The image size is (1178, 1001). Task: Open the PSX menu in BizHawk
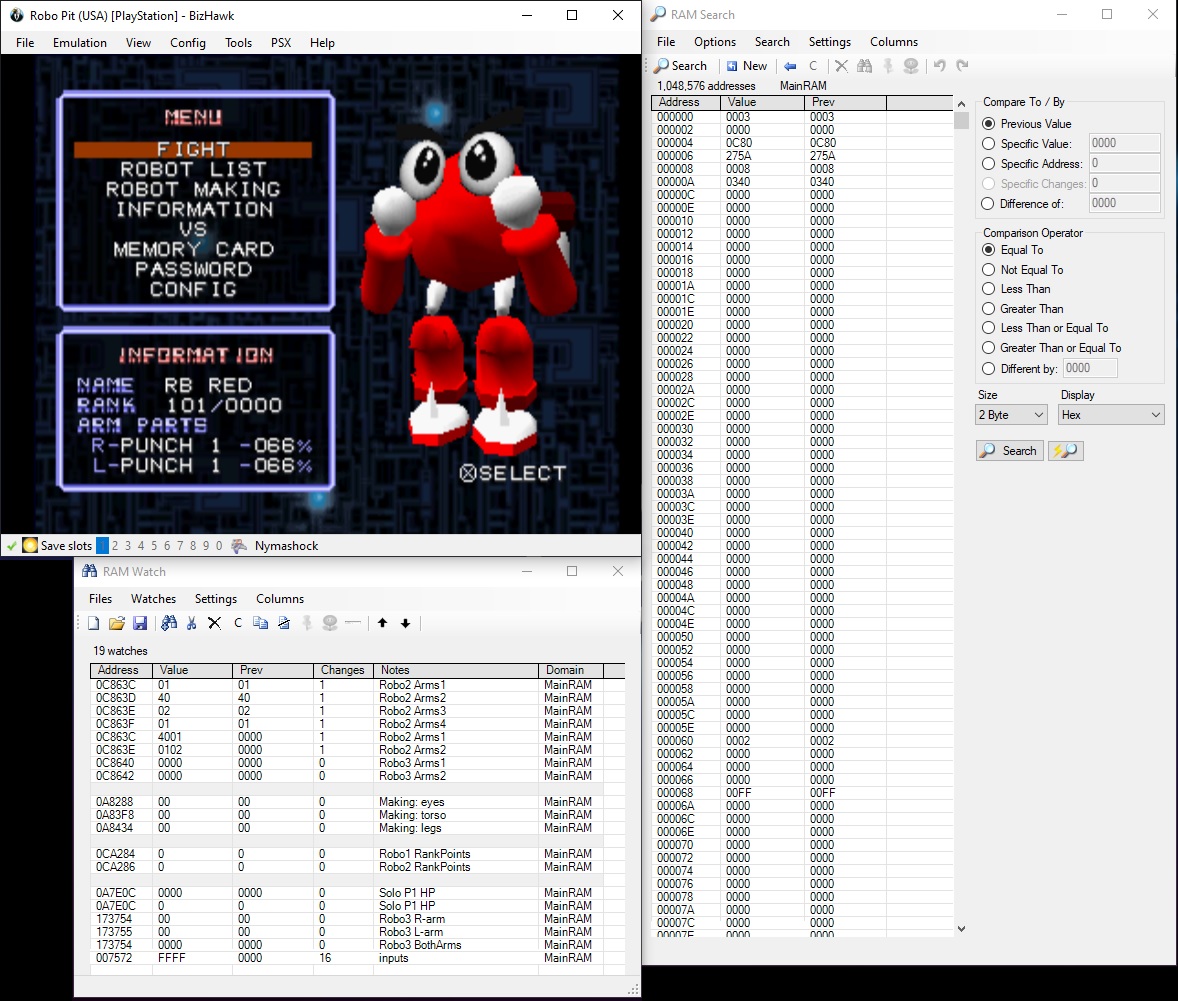coord(281,43)
